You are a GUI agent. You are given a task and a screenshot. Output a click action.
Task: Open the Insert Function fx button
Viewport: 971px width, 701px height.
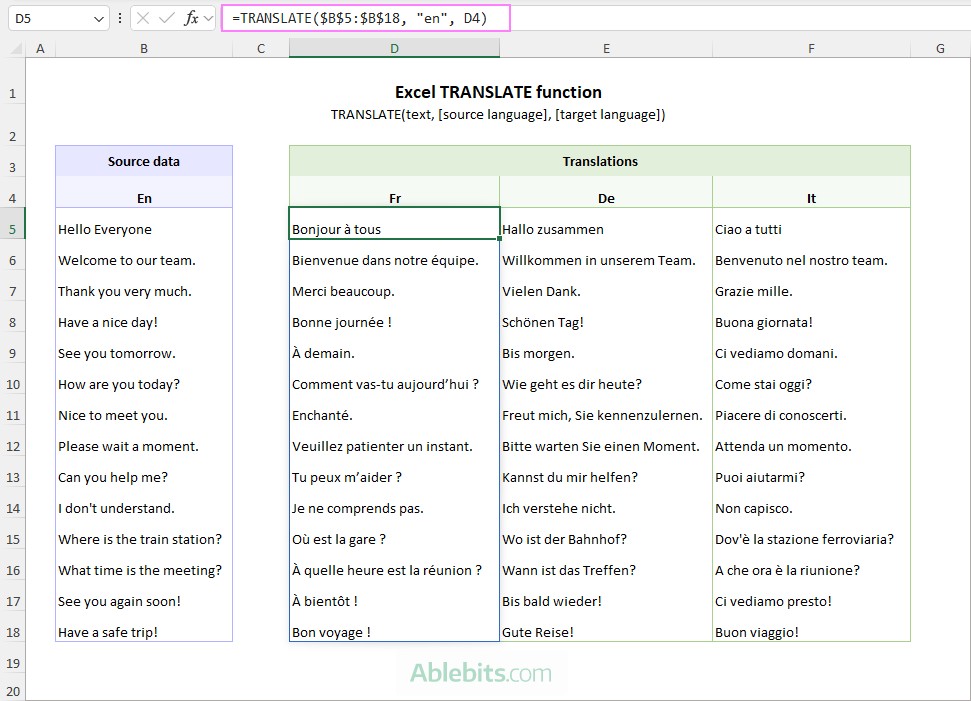coord(191,19)
